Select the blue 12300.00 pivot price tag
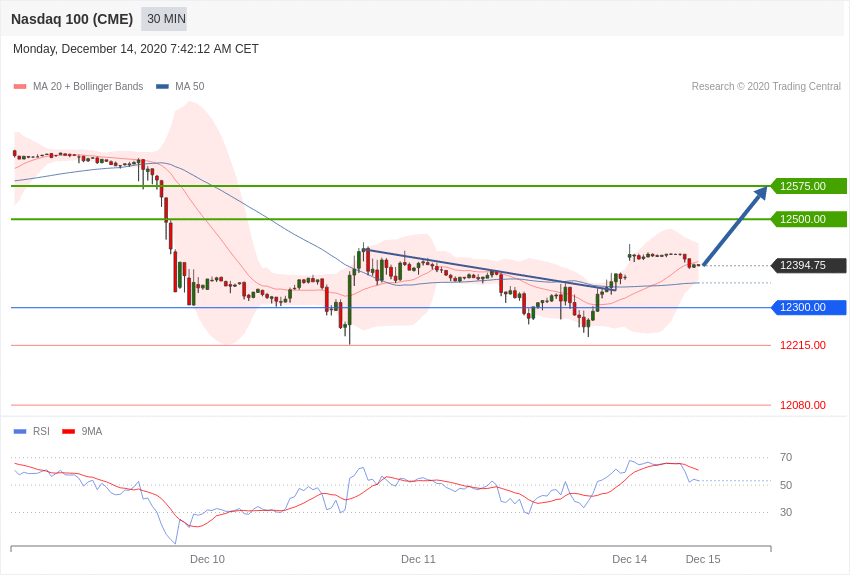Screen dimensions: 850x576 pos(808,307)
